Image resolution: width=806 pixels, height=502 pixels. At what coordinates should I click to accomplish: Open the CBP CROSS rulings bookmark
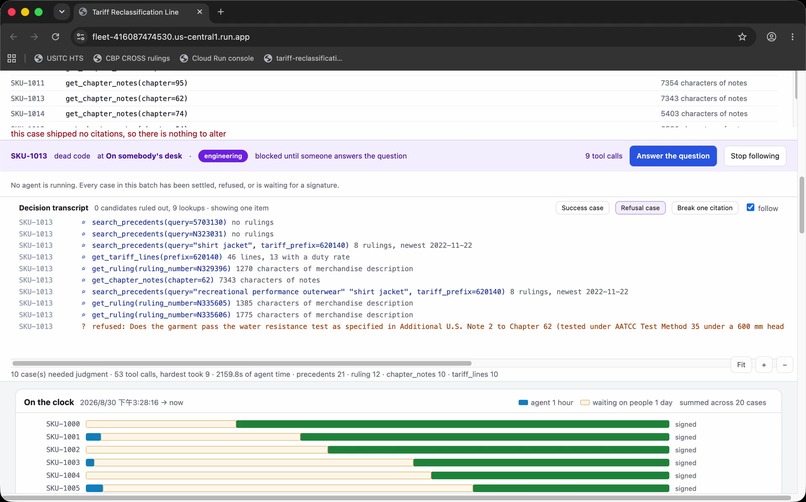point(132,59)
